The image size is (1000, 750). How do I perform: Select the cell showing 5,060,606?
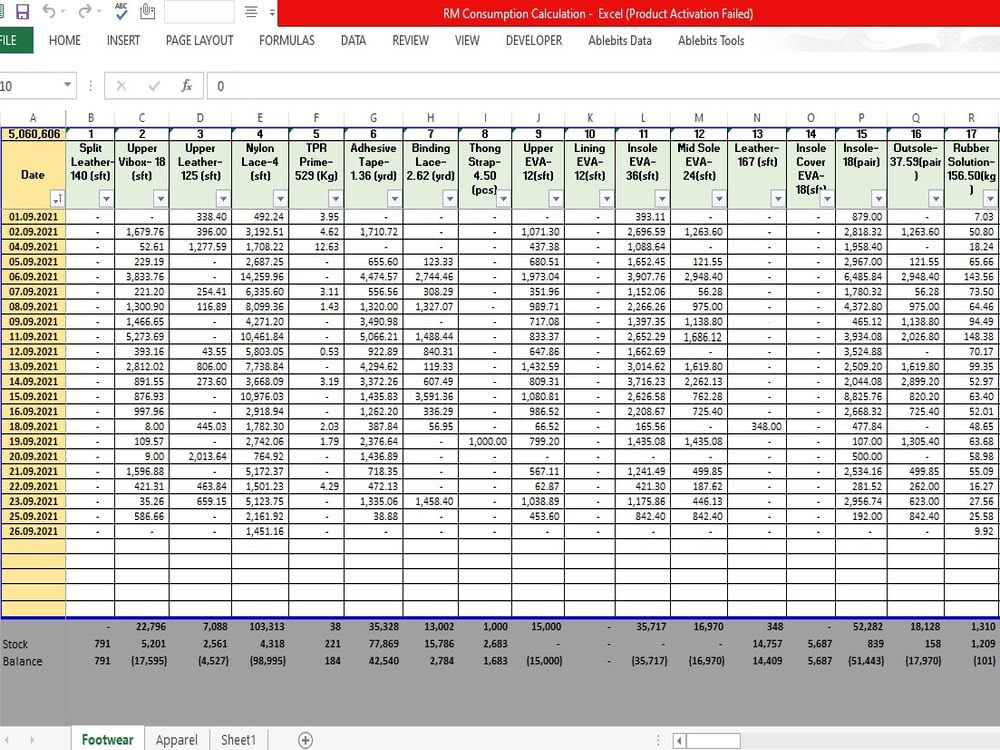coord(33,134)
